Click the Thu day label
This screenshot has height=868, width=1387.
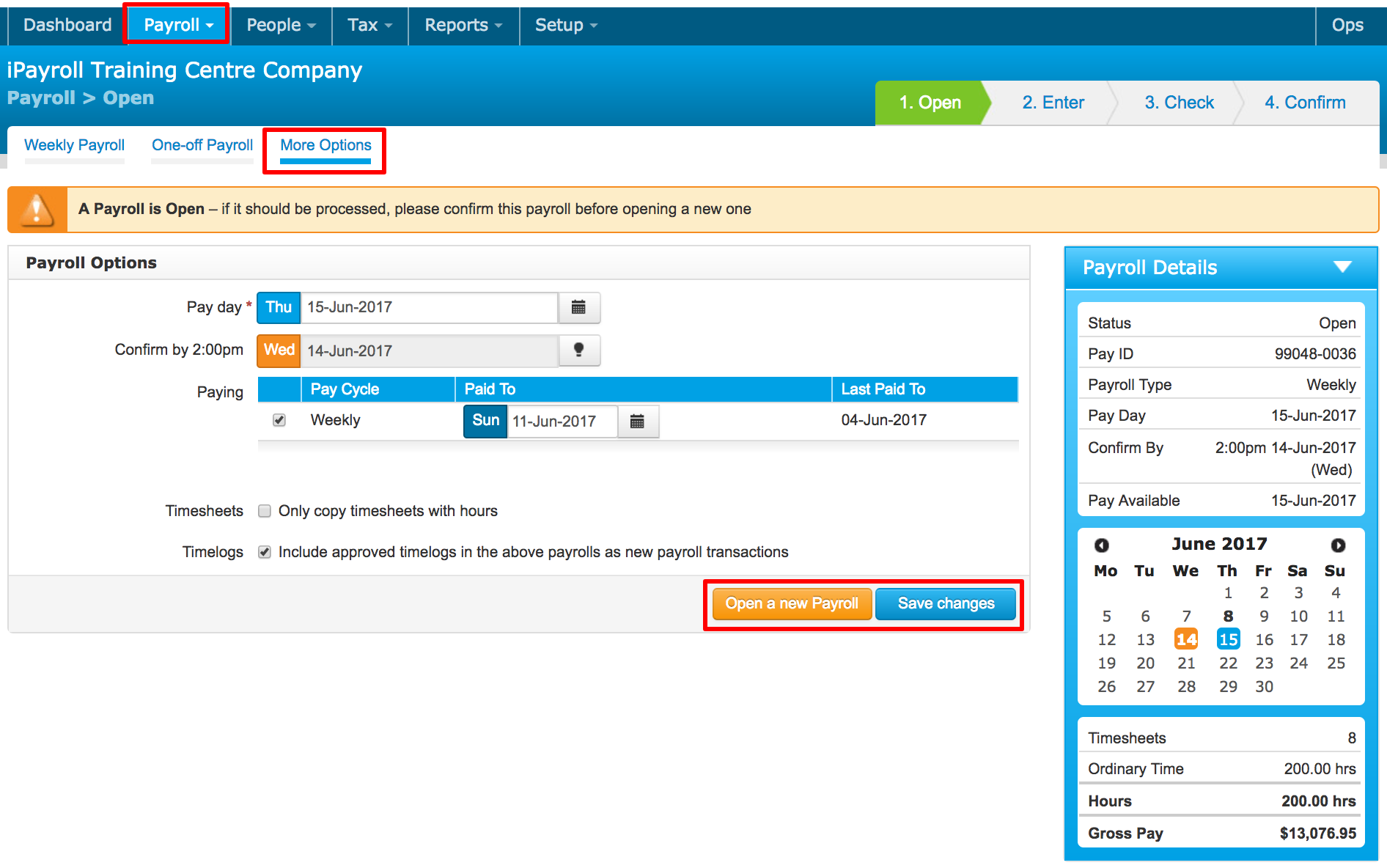[x=279, y=307]
